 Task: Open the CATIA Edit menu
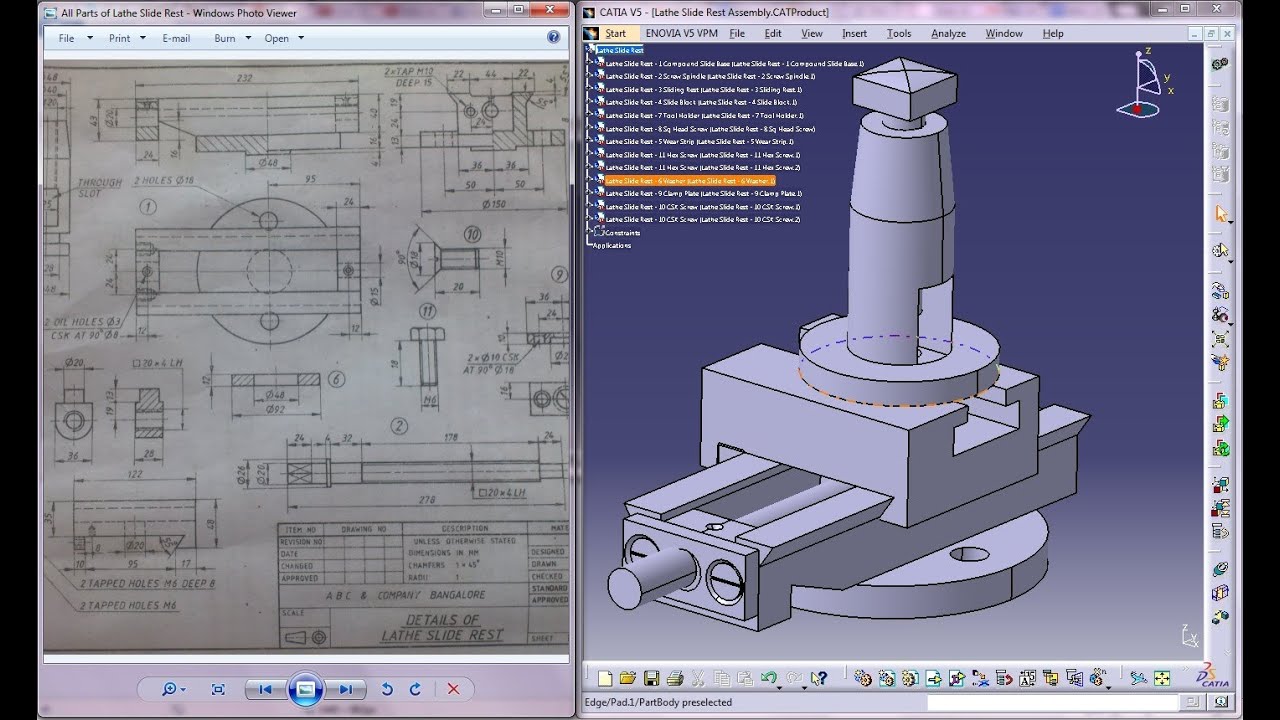[x=773, y=33]
